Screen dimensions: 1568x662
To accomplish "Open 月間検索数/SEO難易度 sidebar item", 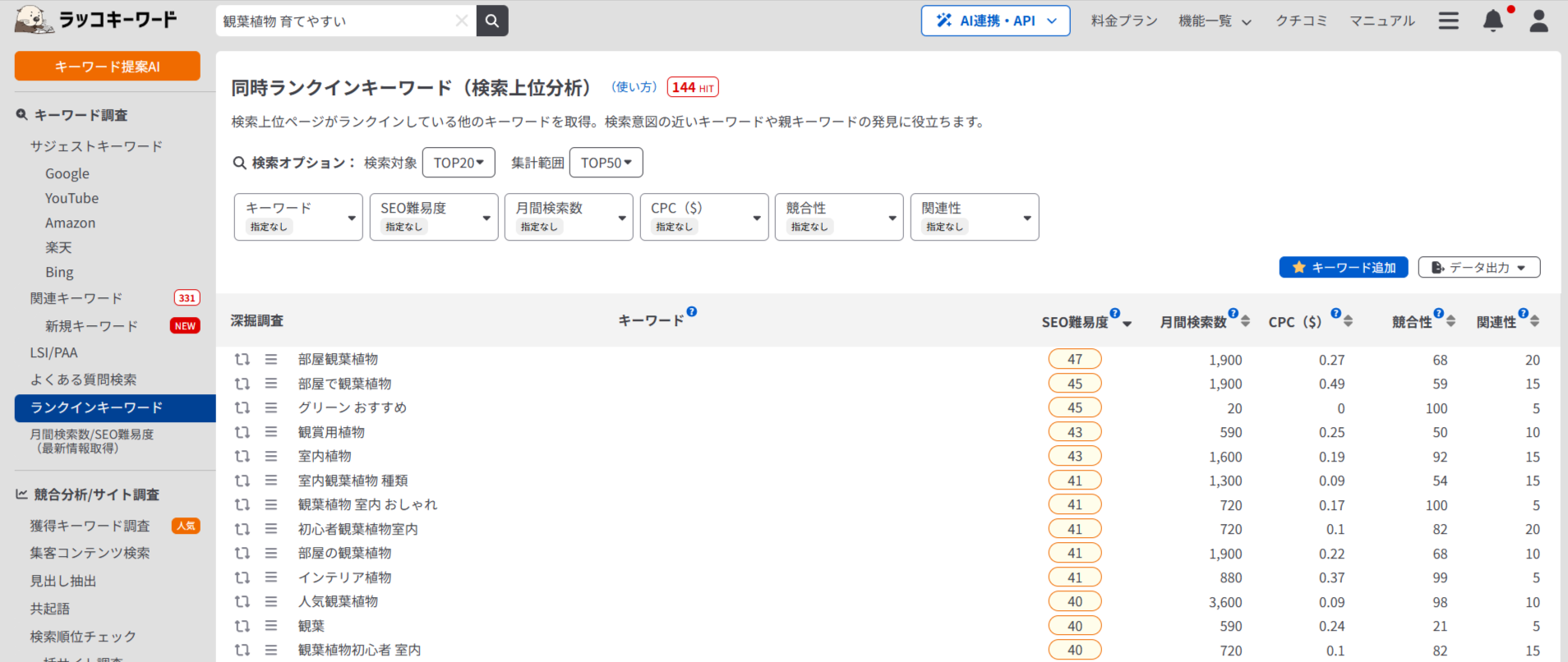I will [x=92, y=441].
